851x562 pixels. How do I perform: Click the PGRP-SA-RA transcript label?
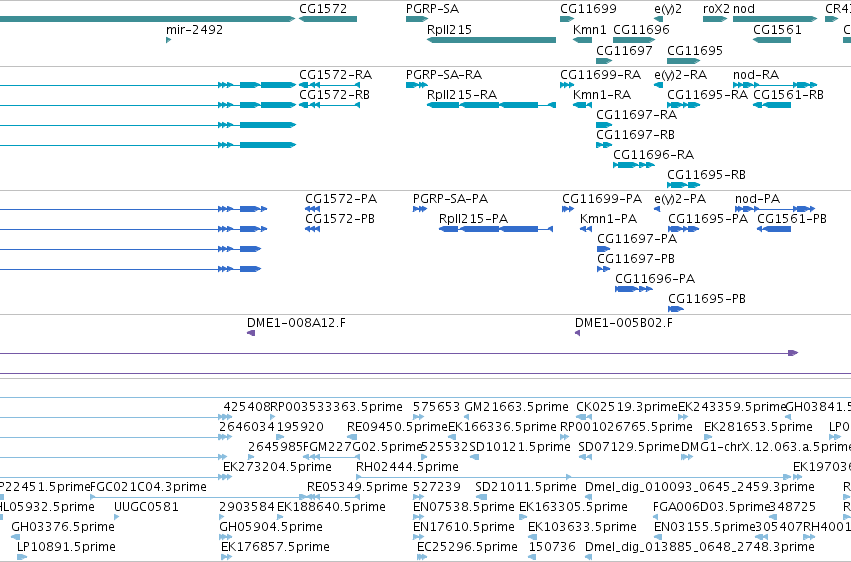pyautogui.click(x=444, y=74)
